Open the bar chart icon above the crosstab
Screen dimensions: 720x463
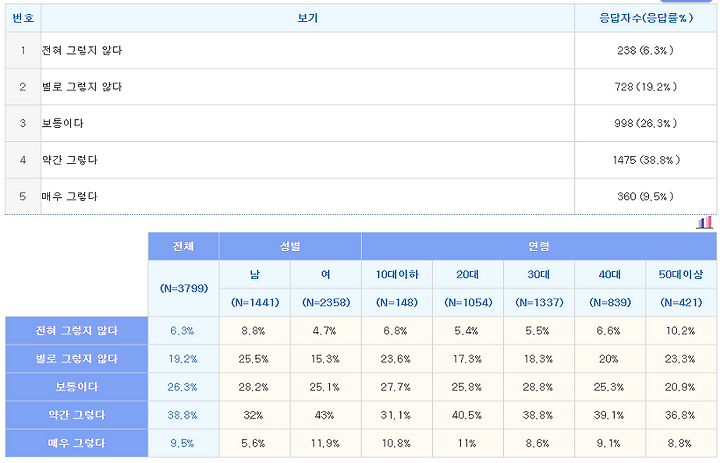point(704,223)
